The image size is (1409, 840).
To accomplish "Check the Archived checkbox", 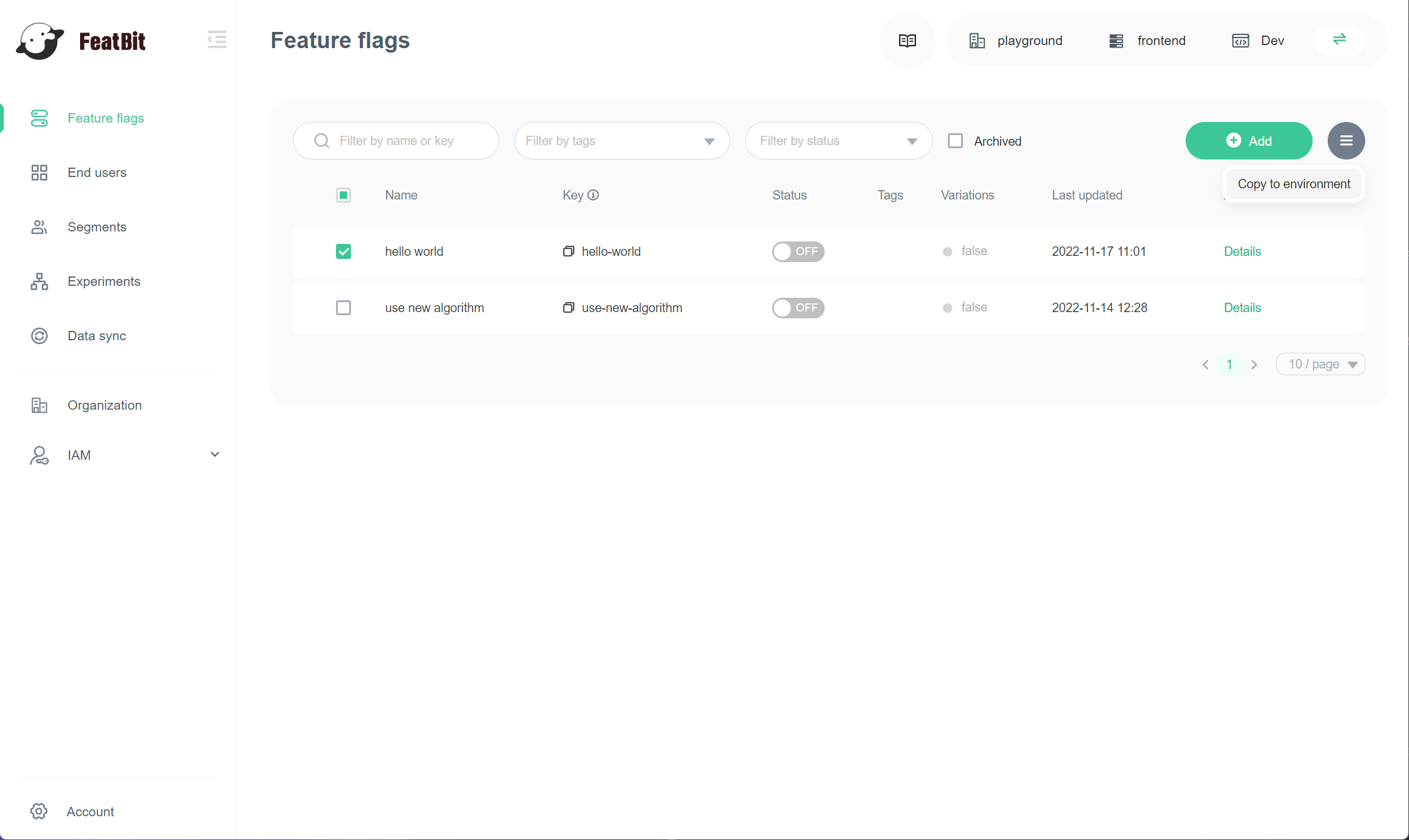I will click(955, 141).
